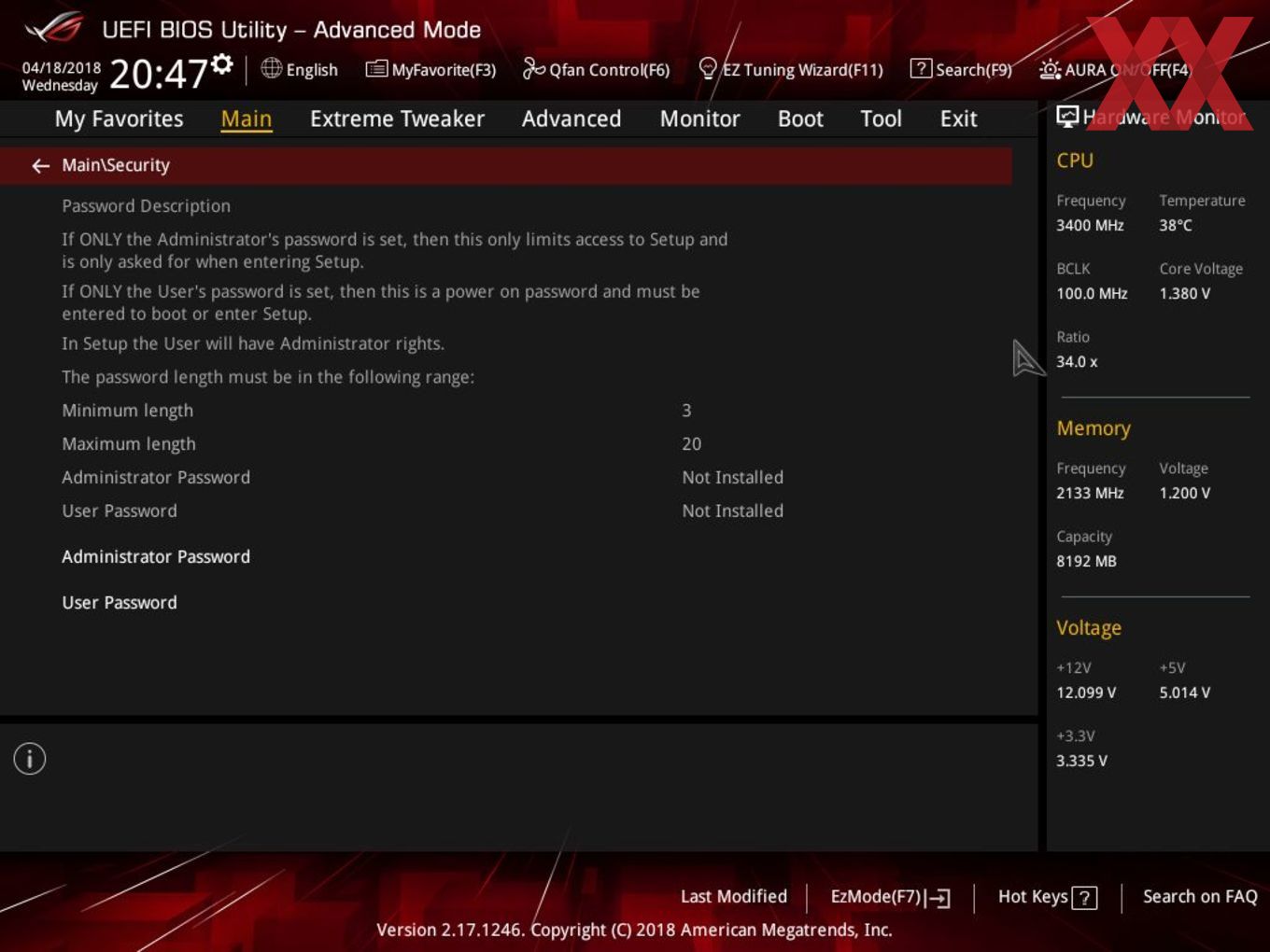The width and height of the screenshot is (1270, 952).
Task: Click the Capacity 8192 MB value
Action: click(1086, 562)
